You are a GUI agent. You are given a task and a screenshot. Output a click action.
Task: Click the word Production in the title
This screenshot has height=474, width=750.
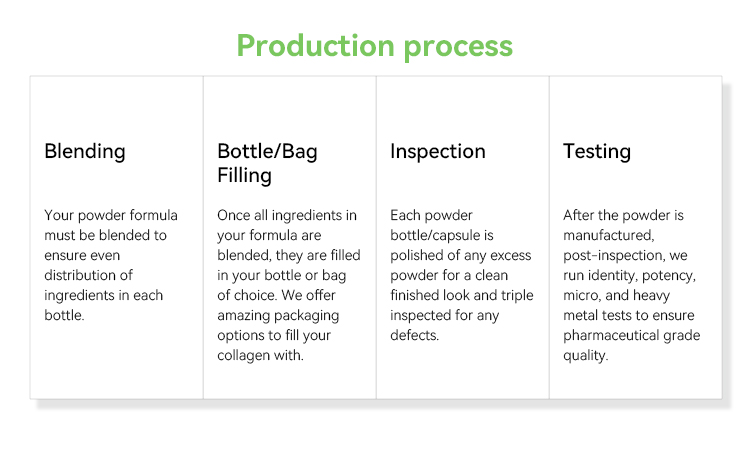pyautogui.click(x=316, y=46)
